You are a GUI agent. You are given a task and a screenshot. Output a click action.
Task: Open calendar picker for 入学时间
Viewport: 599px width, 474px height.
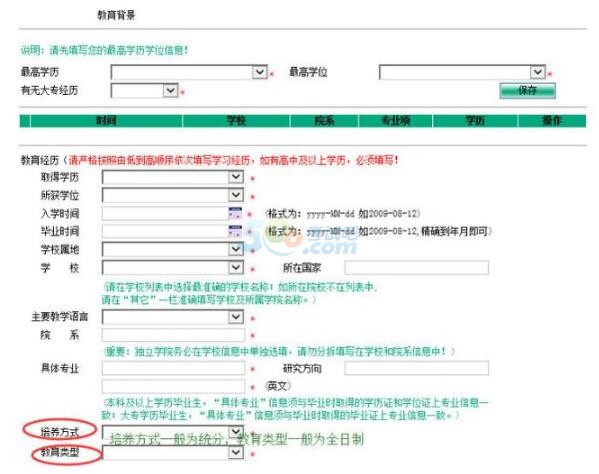[235, 213]
